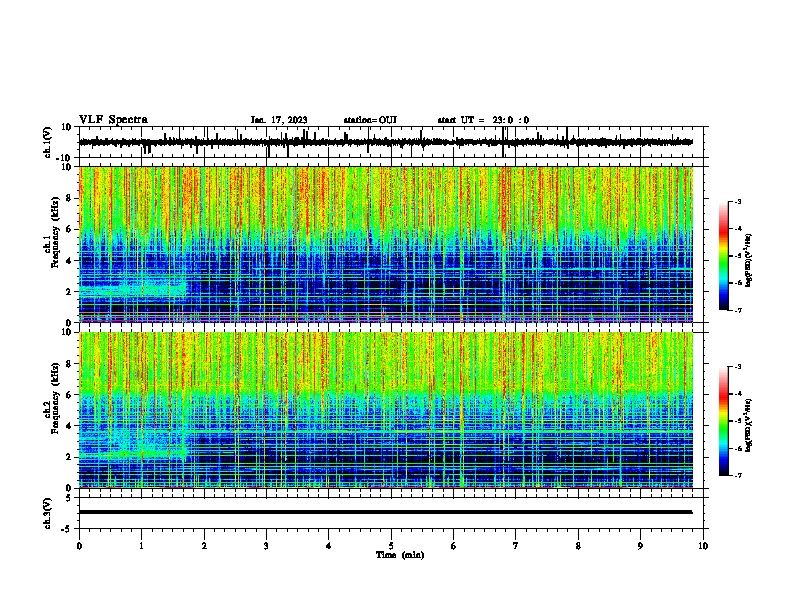Click the "-10" tick on ch.1(V) axis
792x612 pixels.
tap(65, 158)
